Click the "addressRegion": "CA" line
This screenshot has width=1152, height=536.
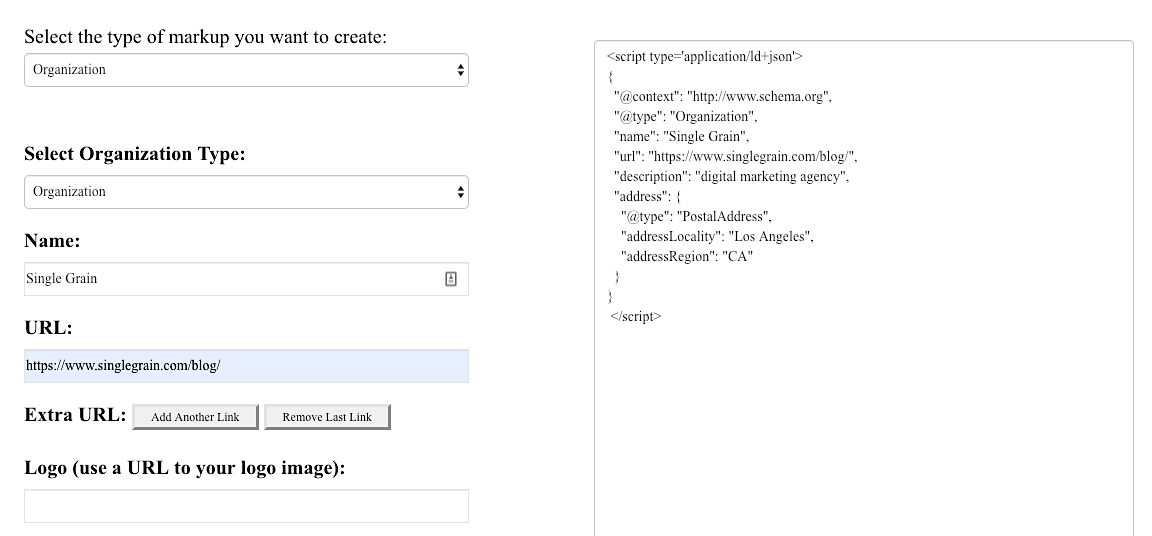click(x=687, y=256)
